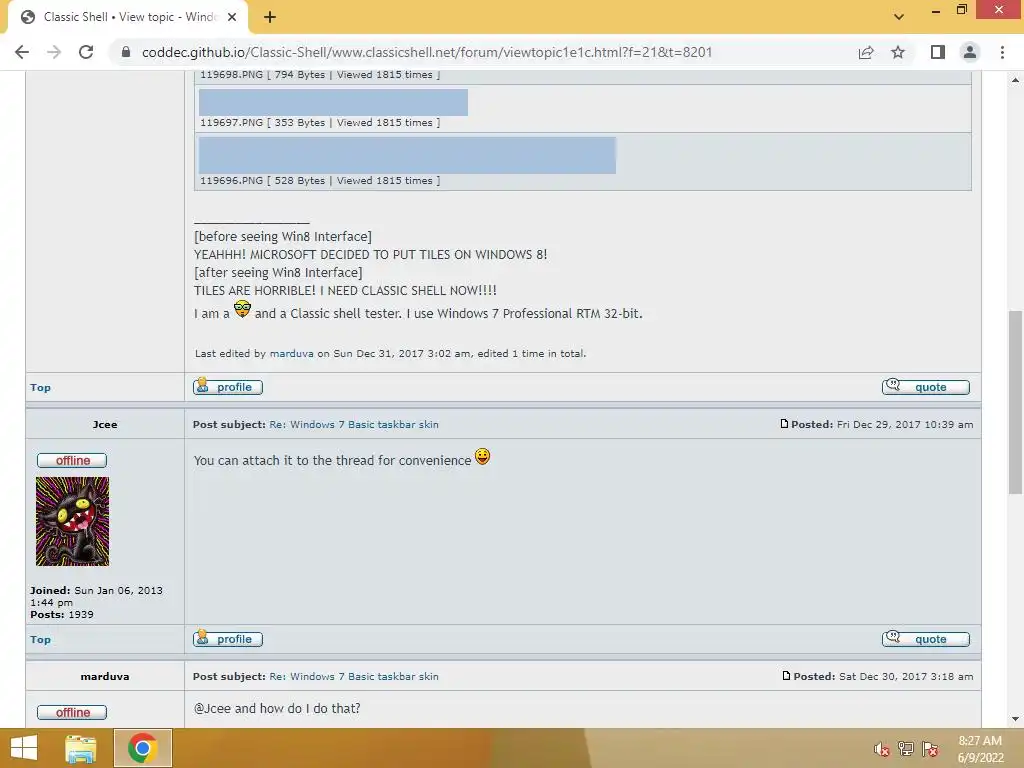This screenshot has height=768, width=1024.
Task: Focus the address bar URL
Action: tap(426, 52)
